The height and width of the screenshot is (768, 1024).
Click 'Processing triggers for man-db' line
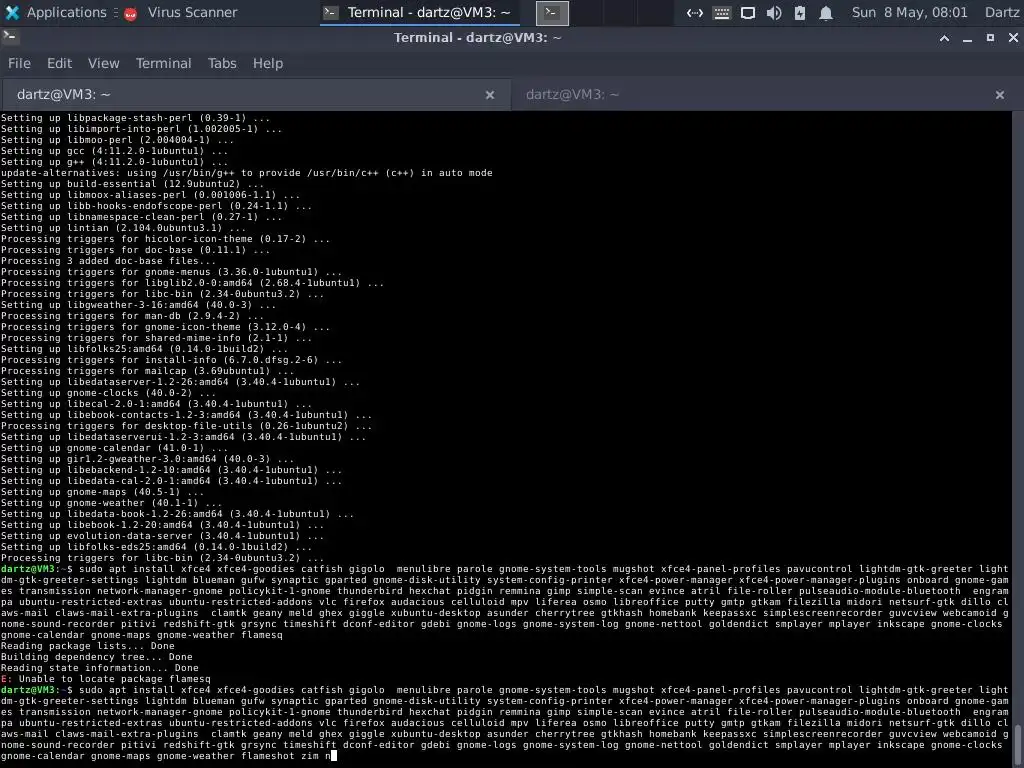[x=133, y=315]
